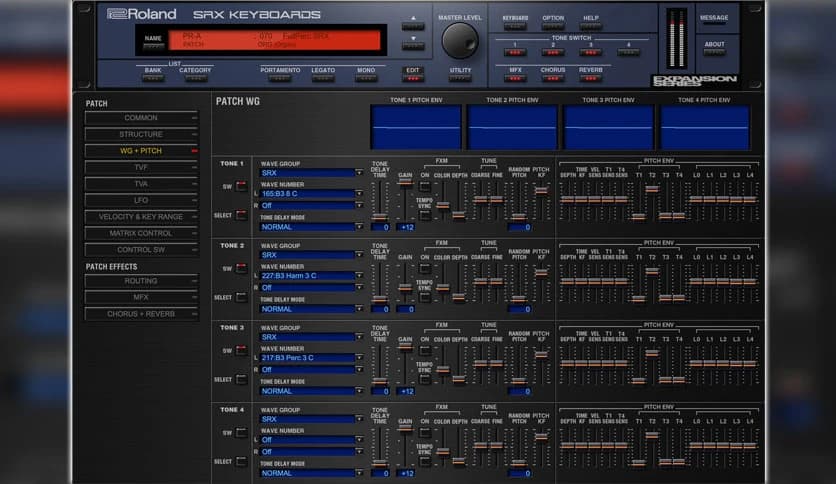Viewport: 836px width, 484px height.
Task: Toggle Tone Switch 2
Action: point(553,52)
